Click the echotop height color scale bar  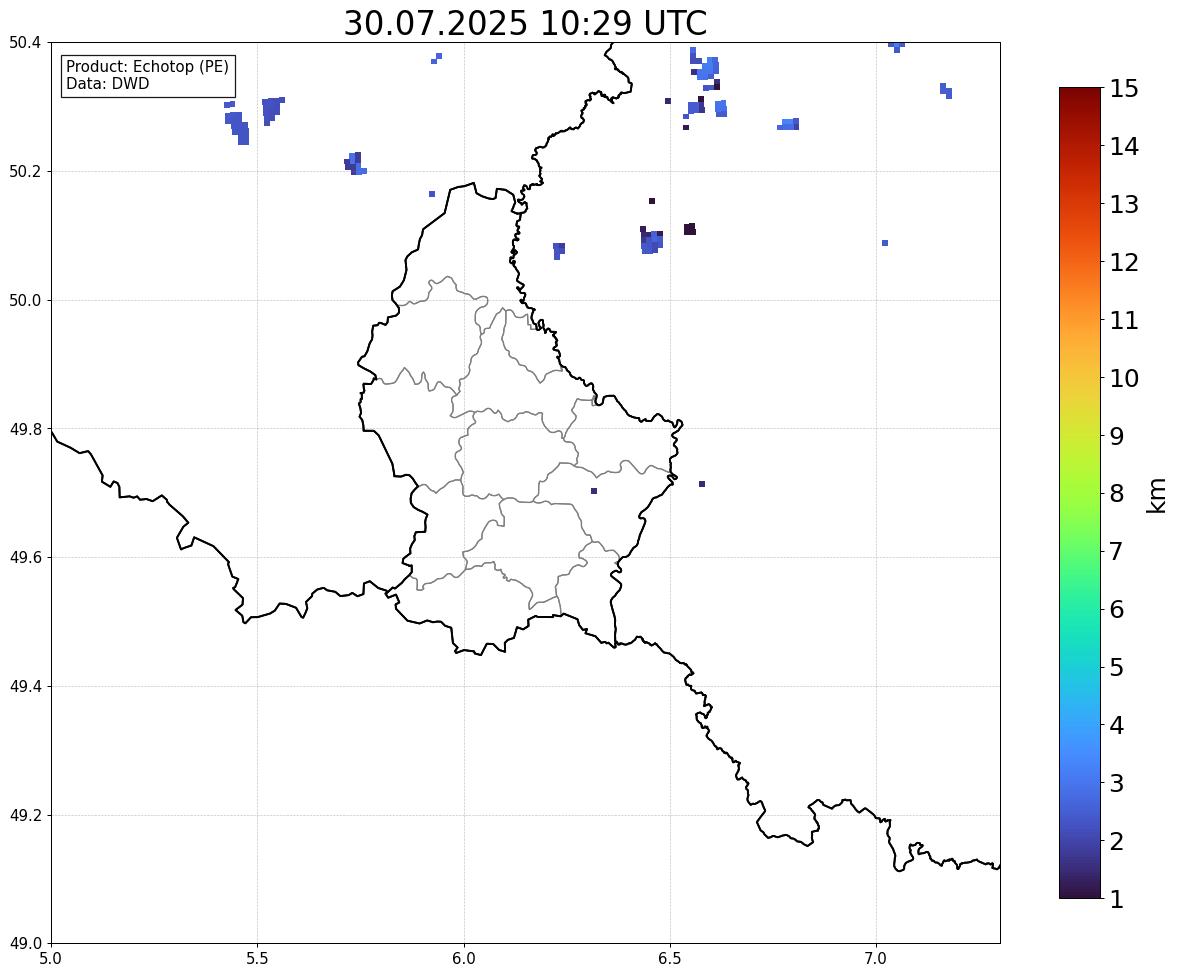click(x=1080, y=493)
